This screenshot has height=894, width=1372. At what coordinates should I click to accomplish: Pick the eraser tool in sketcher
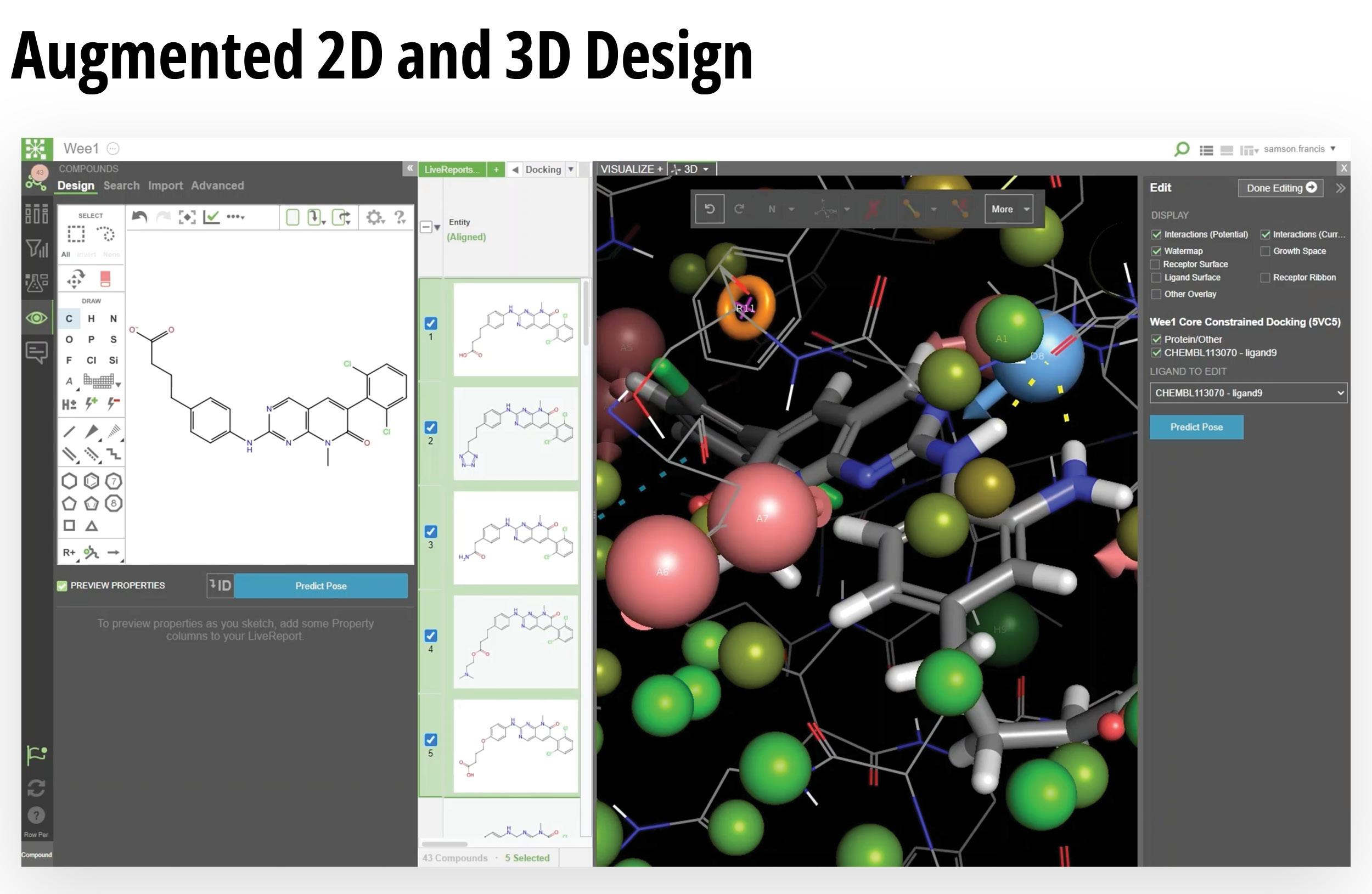tap(105, 279)
